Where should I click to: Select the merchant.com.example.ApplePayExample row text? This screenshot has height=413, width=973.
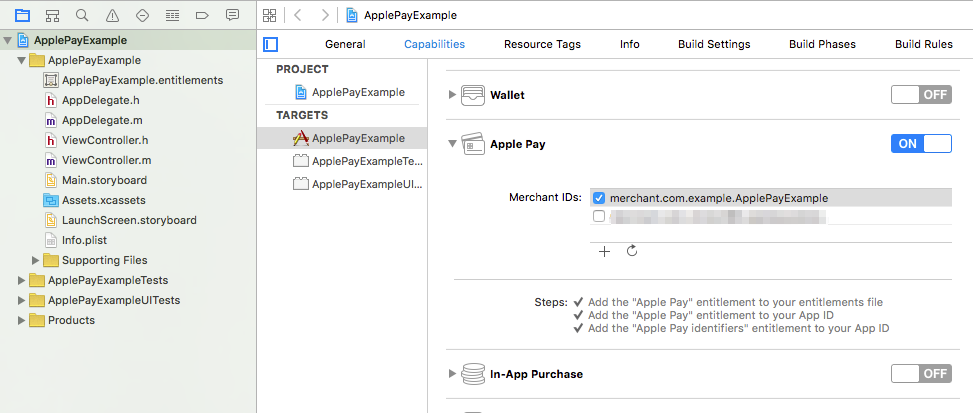point(719,198)
